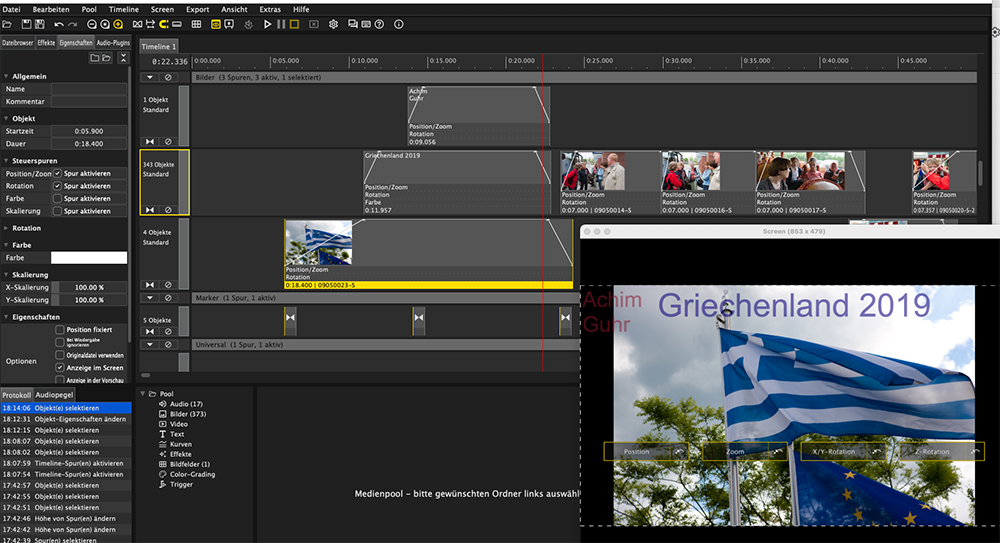Click the Name input field

89,89
